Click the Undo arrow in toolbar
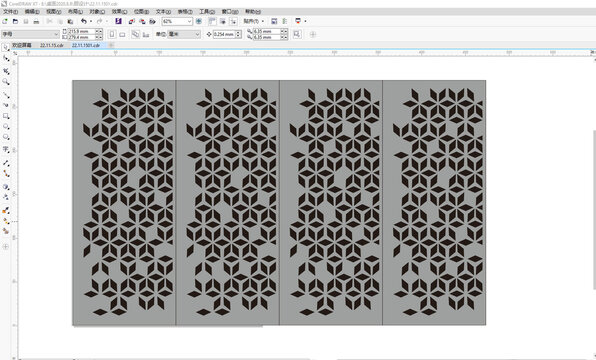This screenshot has width=596, height=360. pos(84,21)
